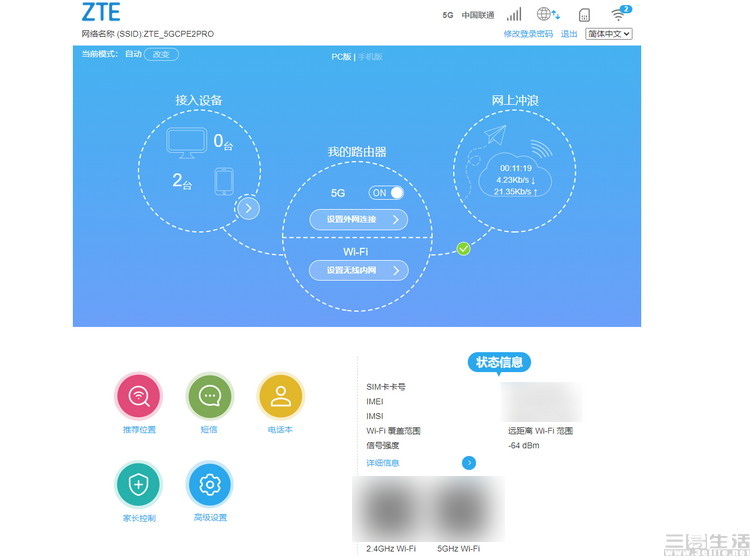Click the 当前模式 label
This screenshot has width=750, height=557.
(99, 54)
